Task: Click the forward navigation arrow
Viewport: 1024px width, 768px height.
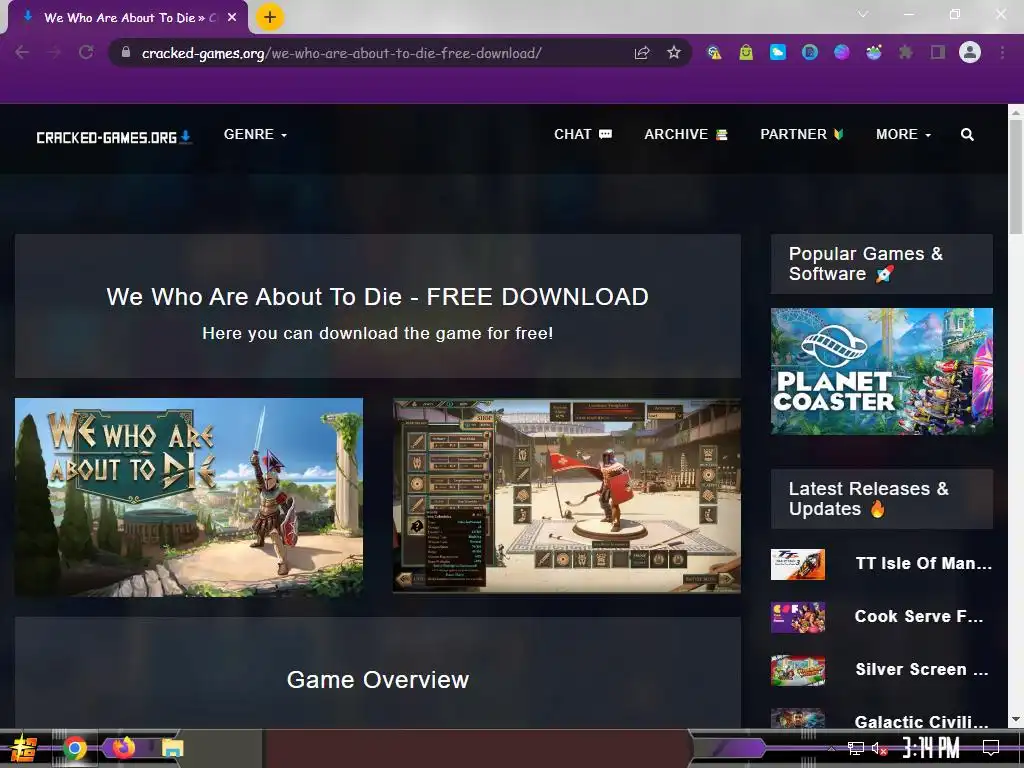Action: coord(54,53)
